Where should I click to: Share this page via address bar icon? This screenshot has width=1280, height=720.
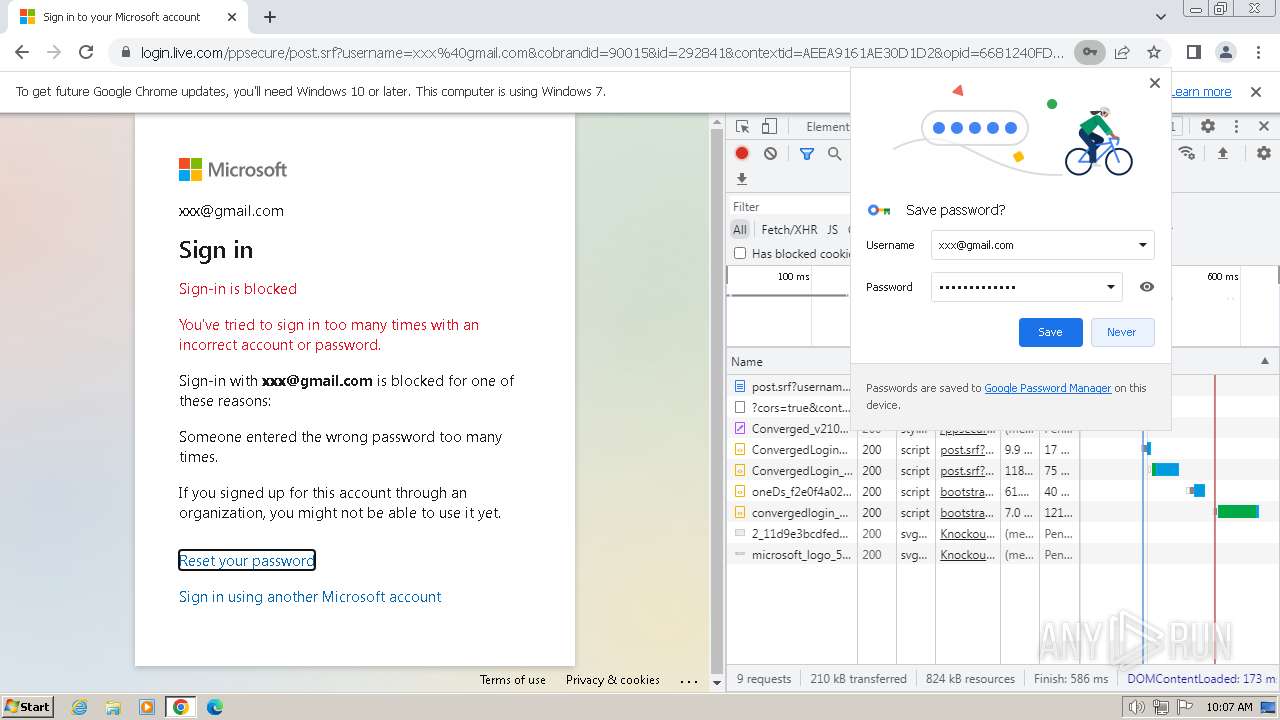tap(1122, 52)
